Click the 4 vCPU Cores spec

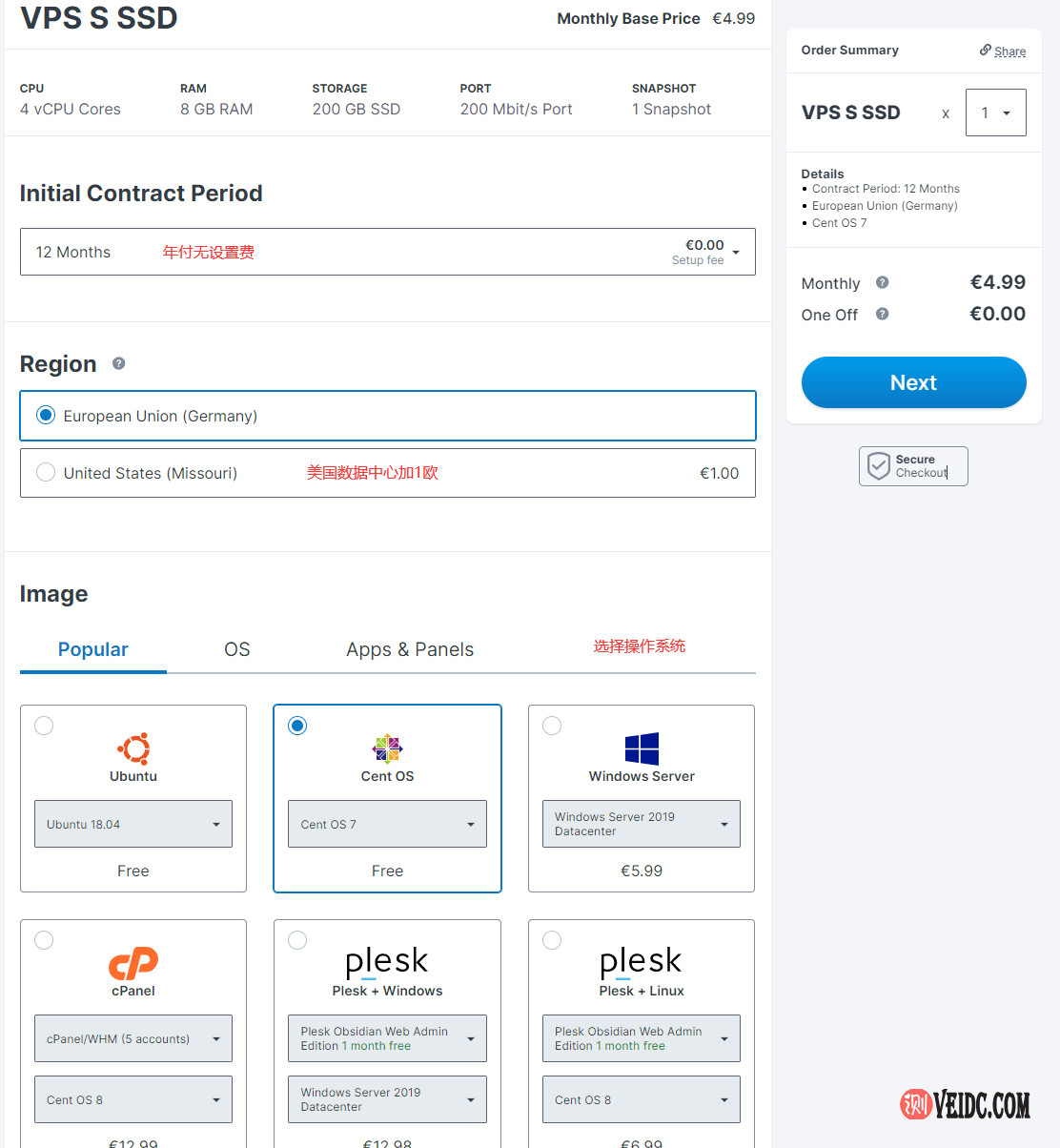[x=71, y=109]
